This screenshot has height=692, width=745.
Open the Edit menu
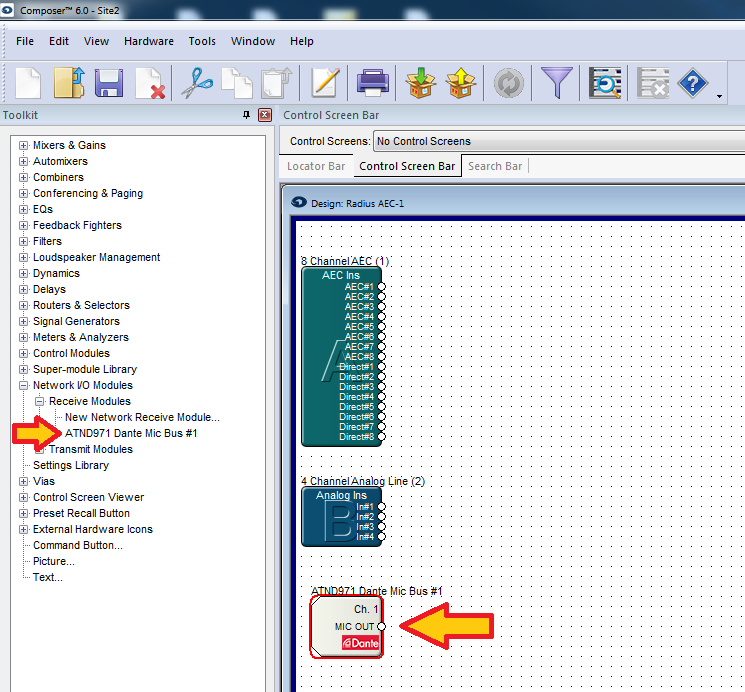click(x=59, y=41)
